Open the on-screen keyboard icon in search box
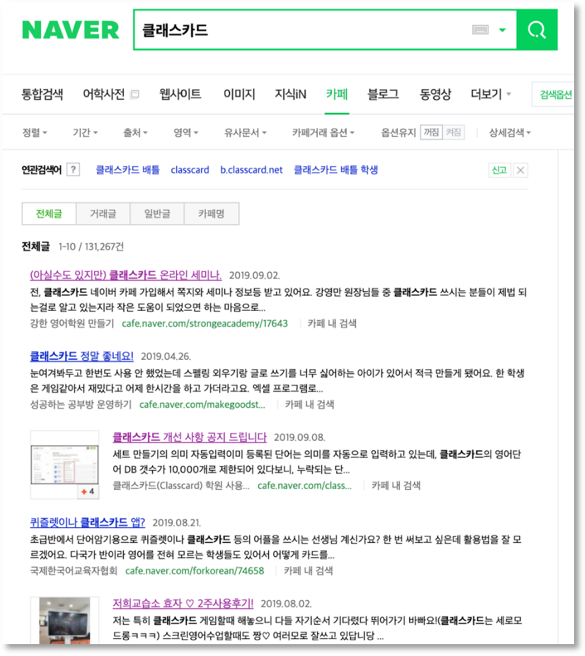This screenshot has height=656, width=585. [480, 30]
